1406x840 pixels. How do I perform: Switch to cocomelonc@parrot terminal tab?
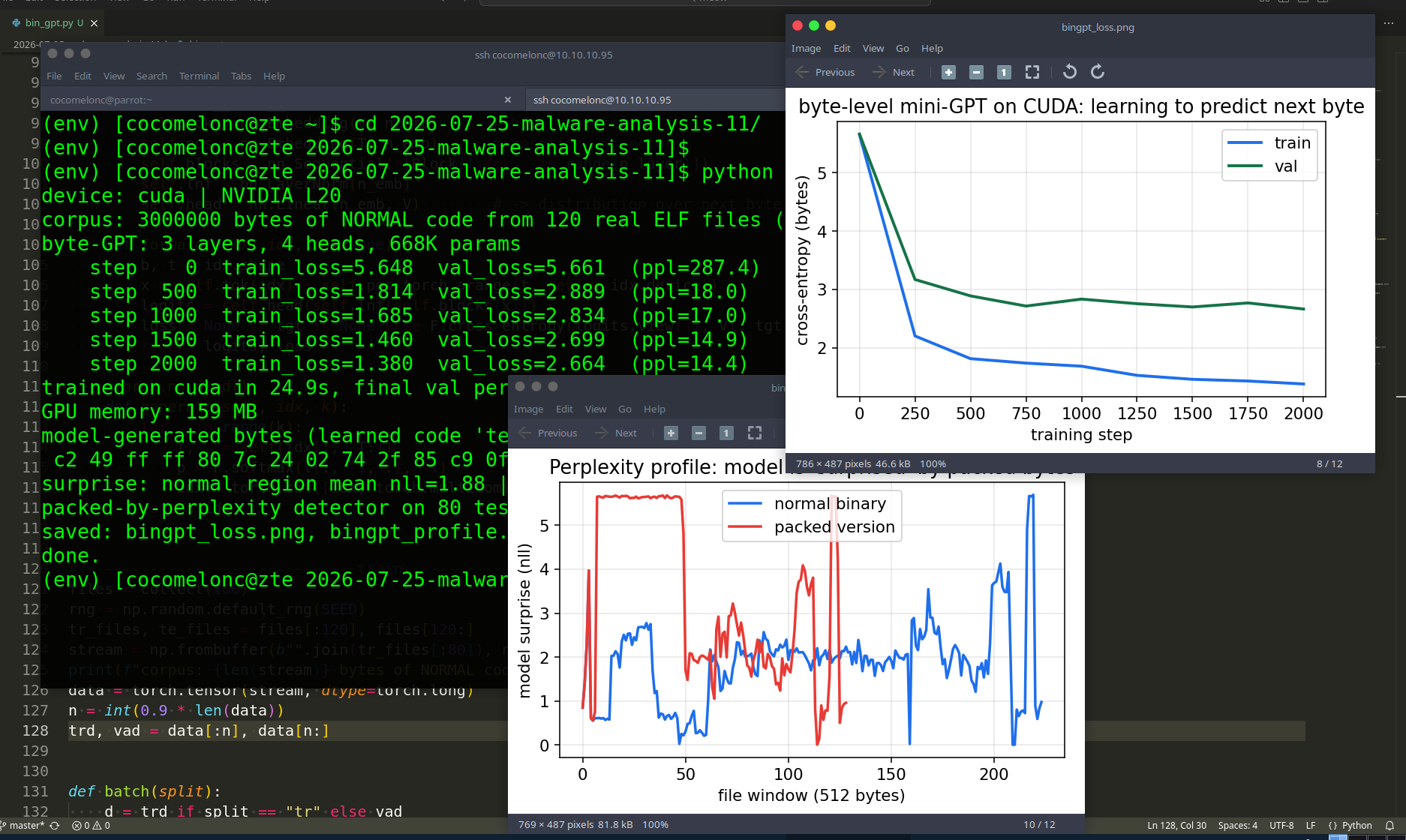[x=274, y=100]
